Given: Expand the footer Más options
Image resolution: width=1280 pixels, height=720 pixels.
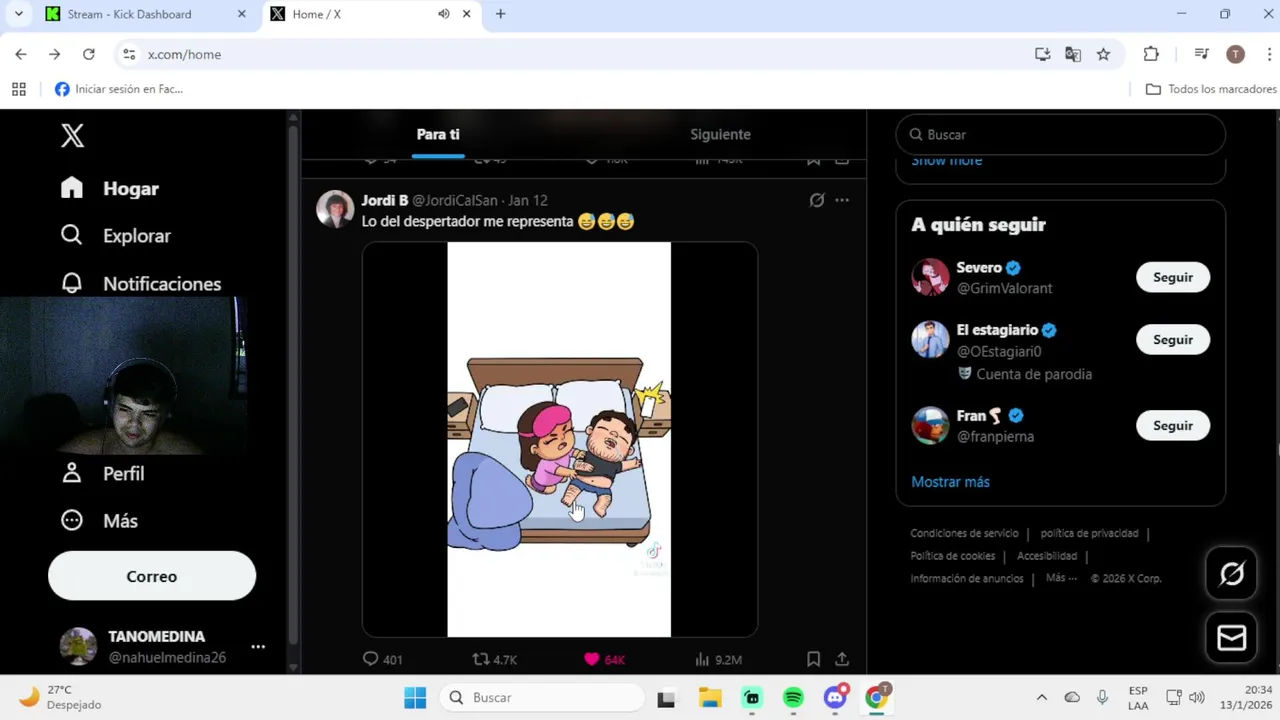Looking at the screenshot, I should (1061, 578).
